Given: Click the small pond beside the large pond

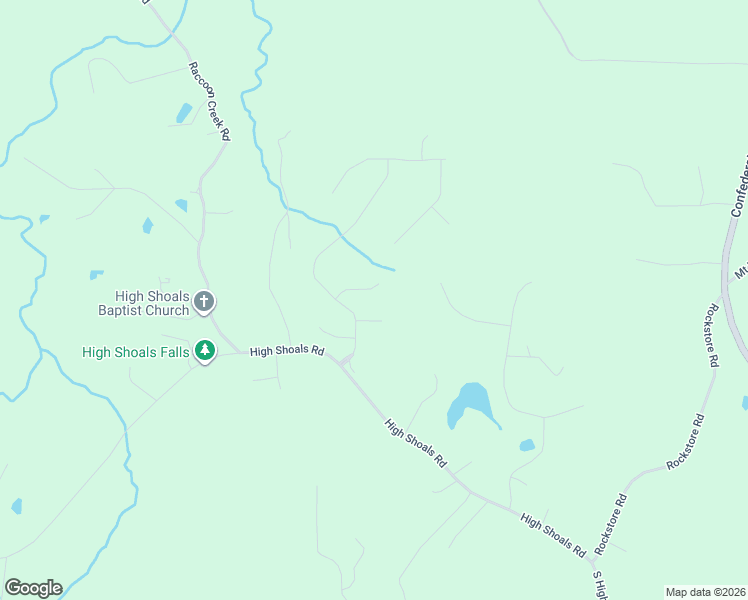Looking at the screenshot, I should click(x=527, y=445).
